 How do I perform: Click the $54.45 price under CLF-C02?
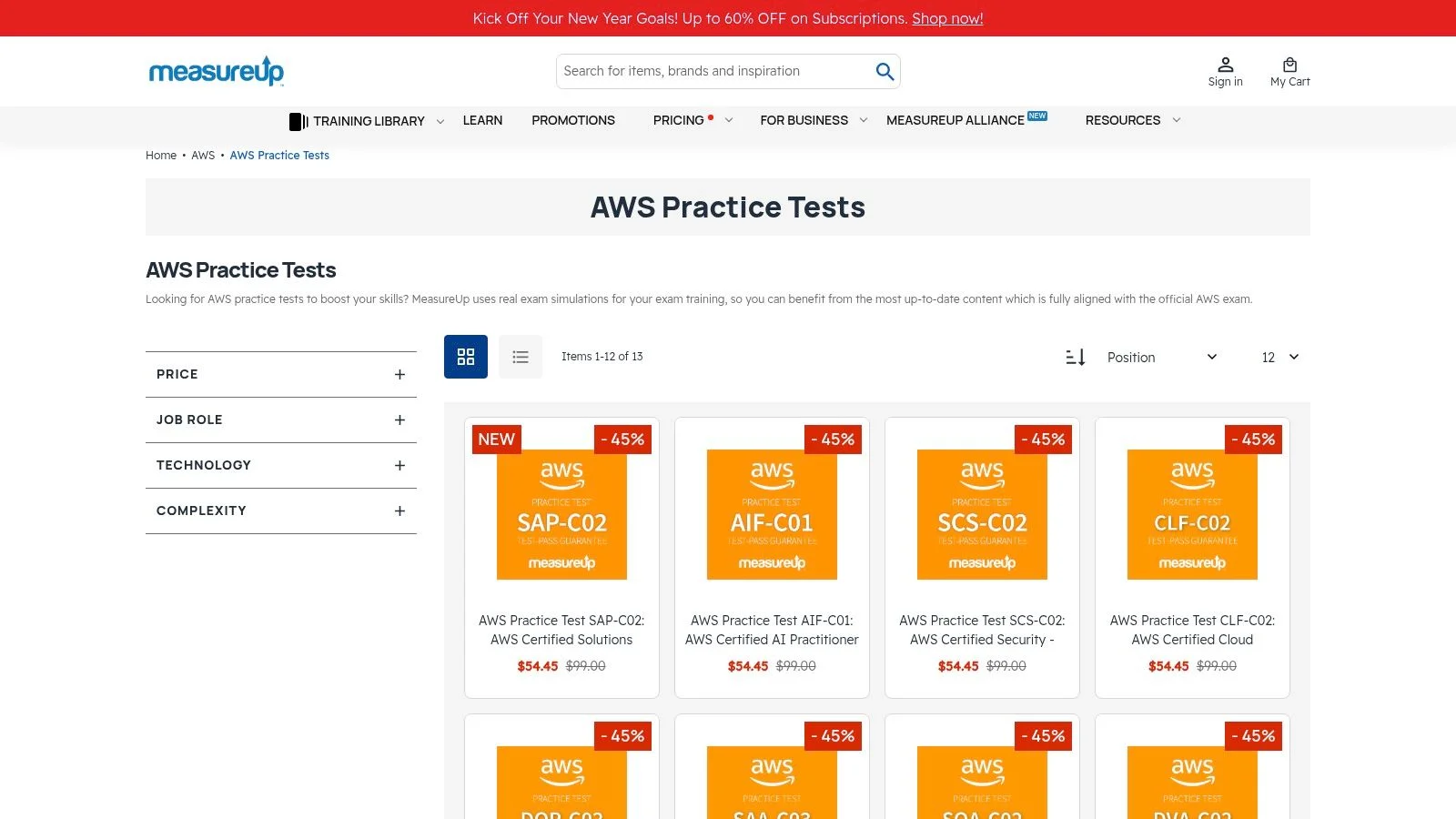pos(1168,666)
